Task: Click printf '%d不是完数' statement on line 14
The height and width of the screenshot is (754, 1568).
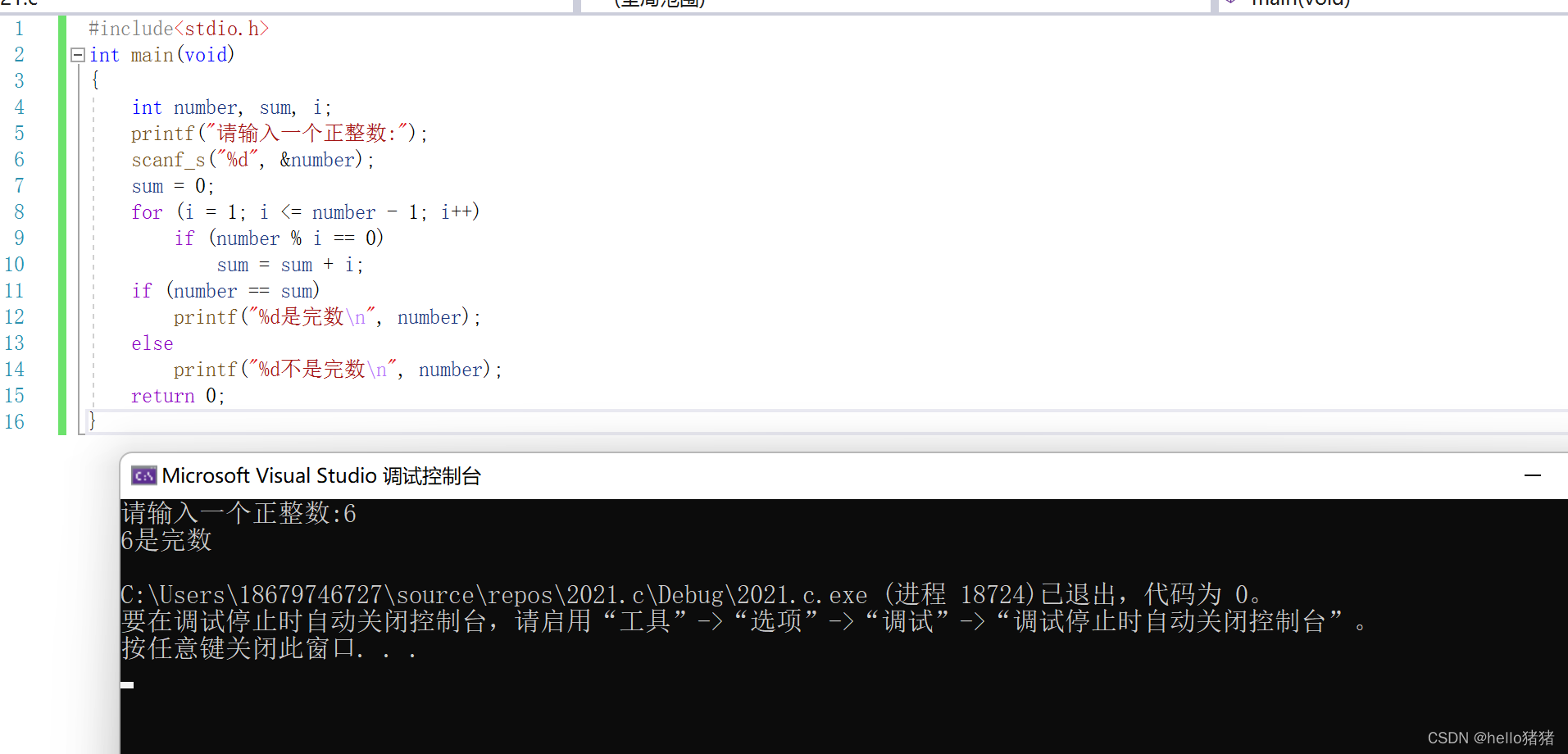Action: point(338,370)
